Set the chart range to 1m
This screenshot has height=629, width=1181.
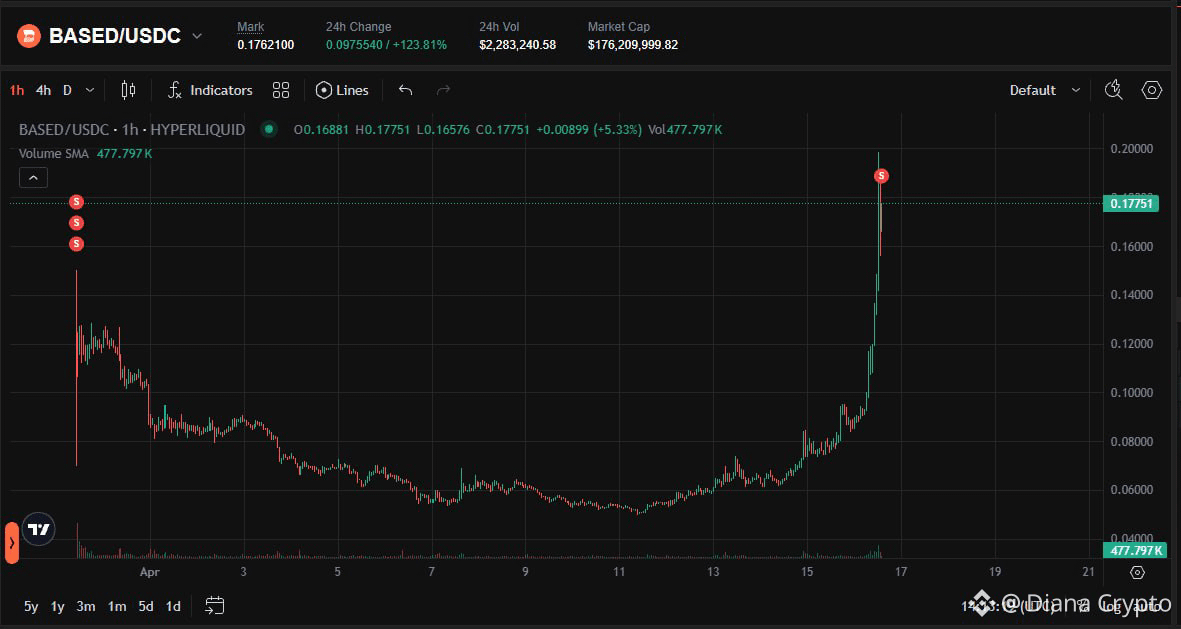pos(117,606)
